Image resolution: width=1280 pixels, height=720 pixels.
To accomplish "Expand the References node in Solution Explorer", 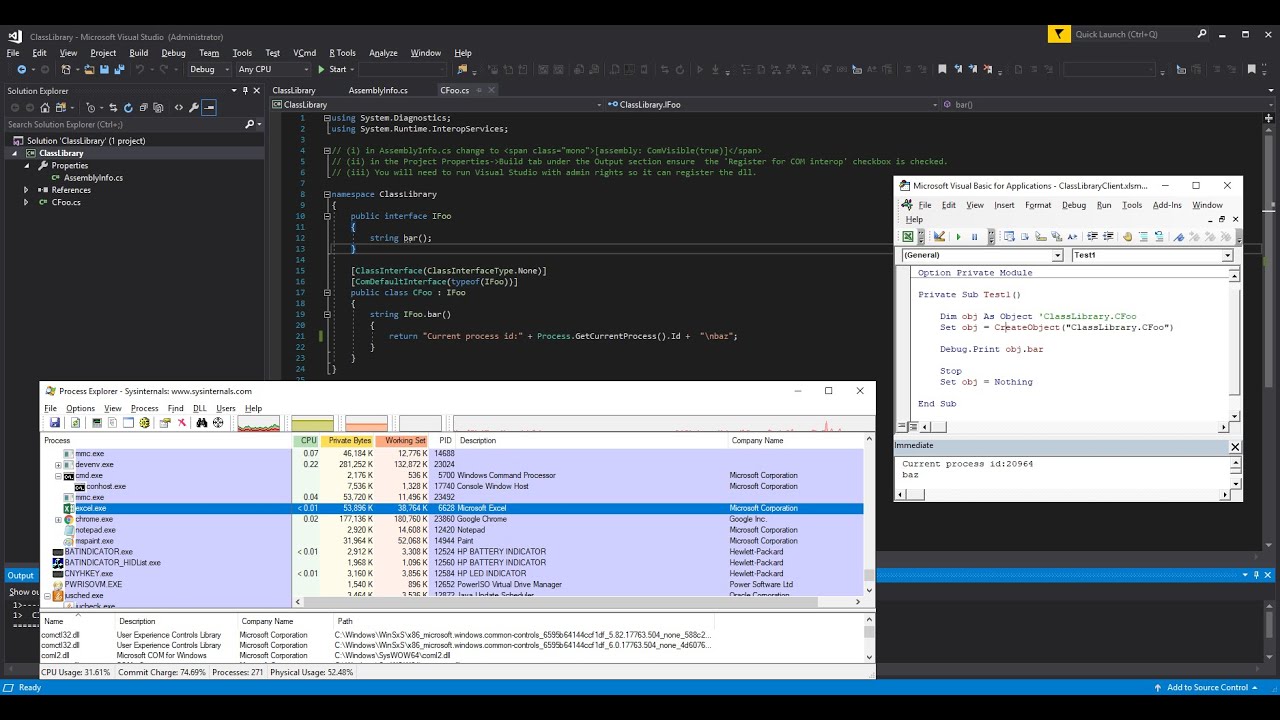I will tap(27, 190).
